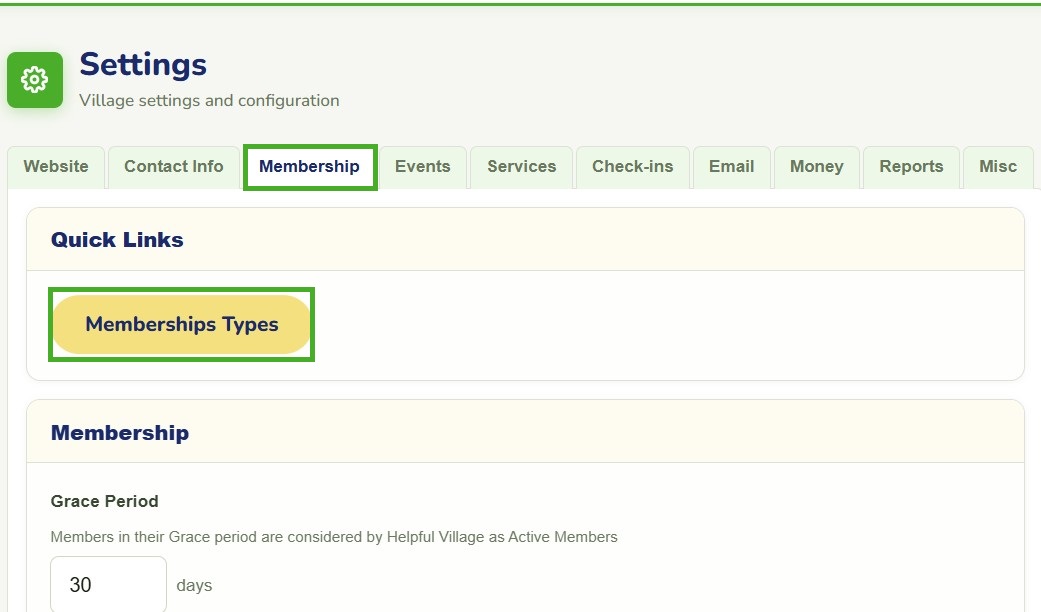Open the Email settings tab
This screenshot has height=612, width=1041.
(732, 167)
